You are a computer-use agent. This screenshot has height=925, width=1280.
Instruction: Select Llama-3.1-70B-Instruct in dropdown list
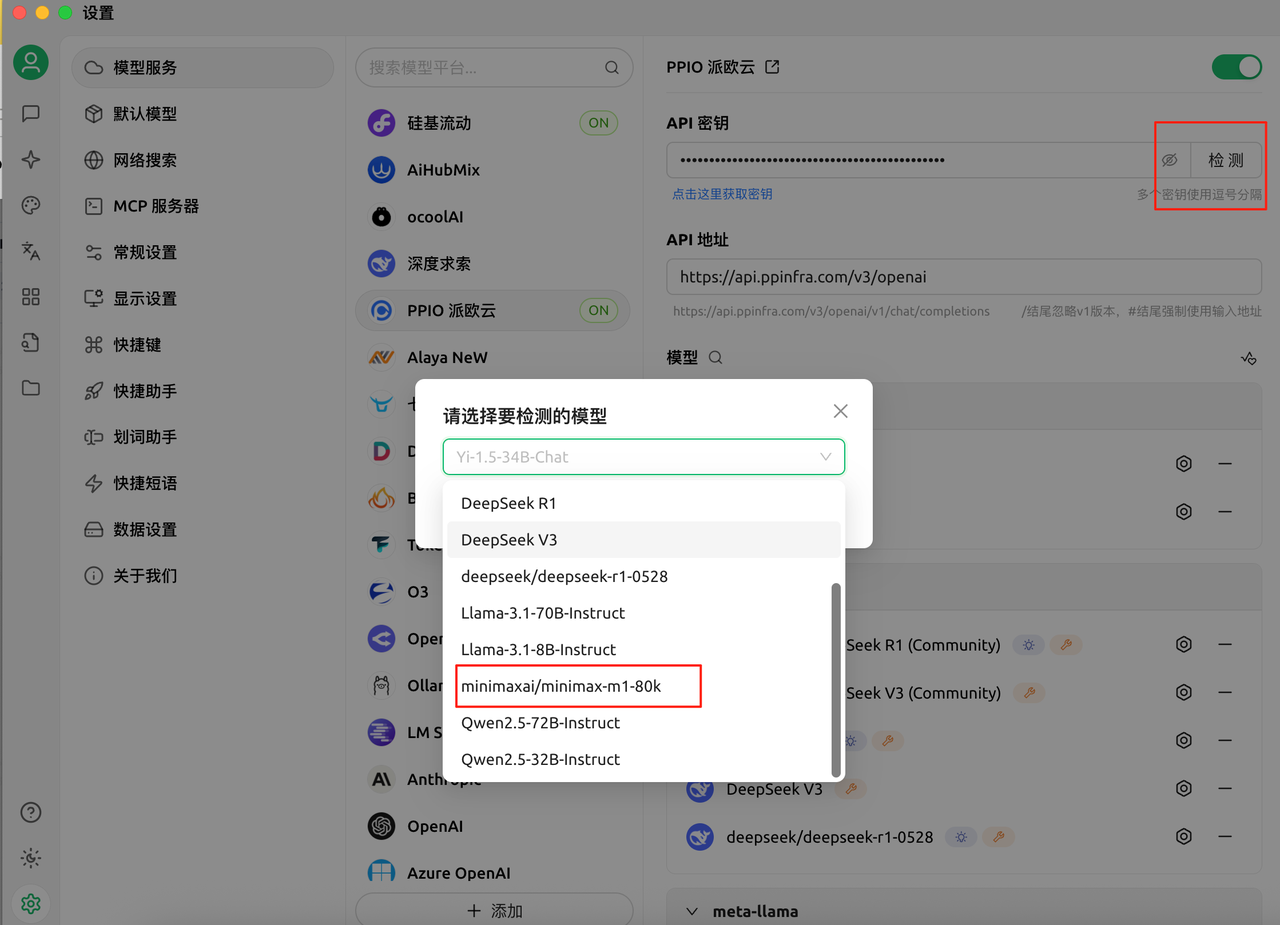tap(643, 613)
